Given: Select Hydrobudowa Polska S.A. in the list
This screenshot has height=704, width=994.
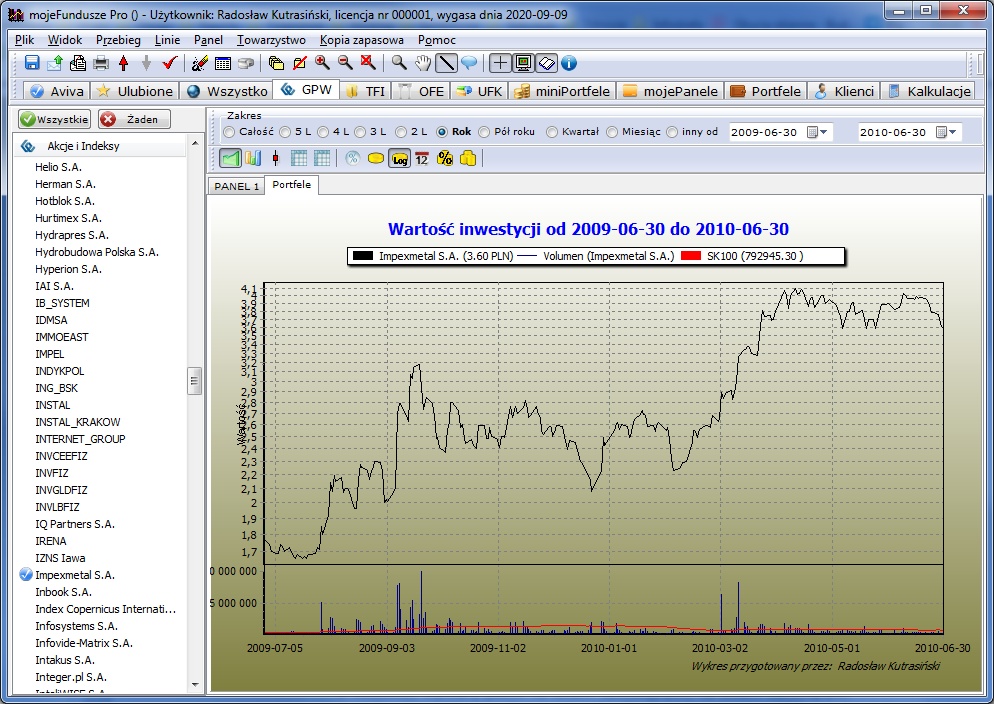Looking at the screenshot, I should pyautogui.click(x=96, y=252).
